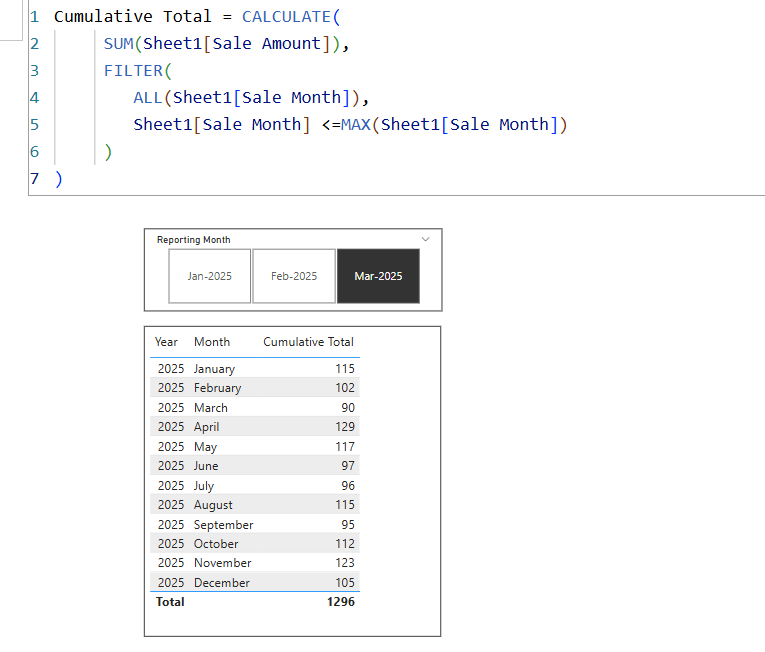Deselect the Mar-2025 slicer button
The height and width of the screenshot is (652, 765).
(378, 276)
